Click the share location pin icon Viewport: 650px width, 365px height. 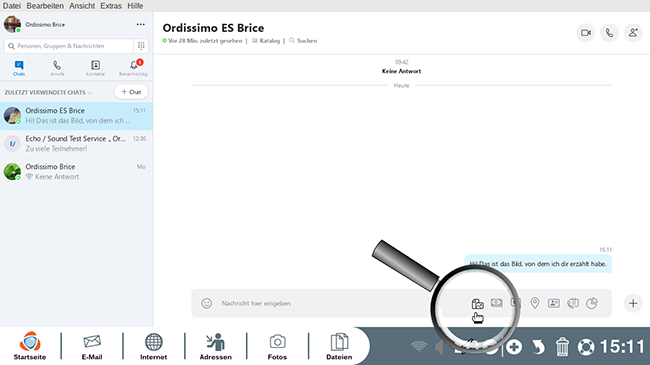coord(535,303)
